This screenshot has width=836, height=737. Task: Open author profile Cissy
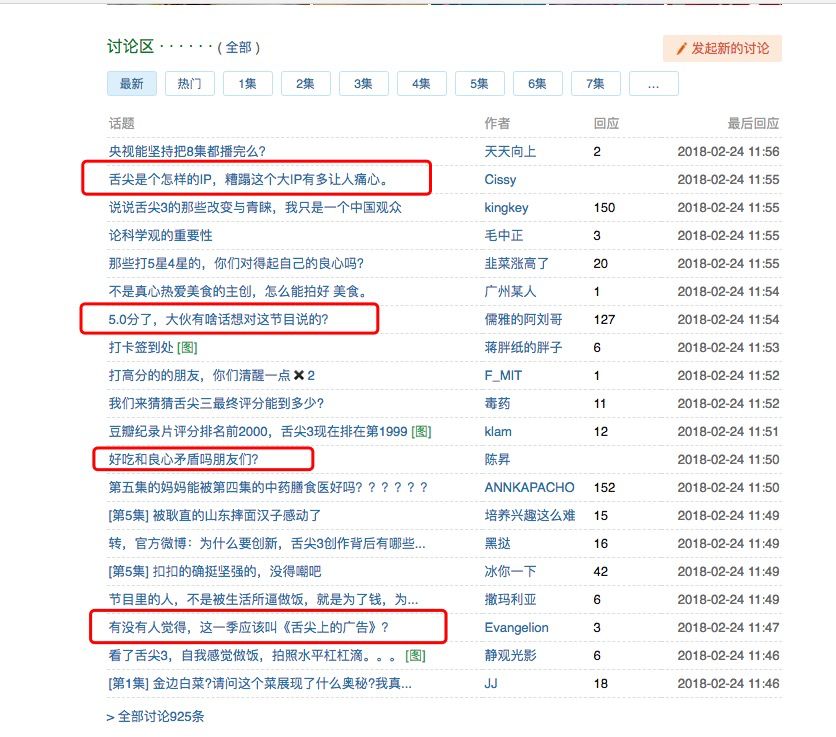[500, 179]
